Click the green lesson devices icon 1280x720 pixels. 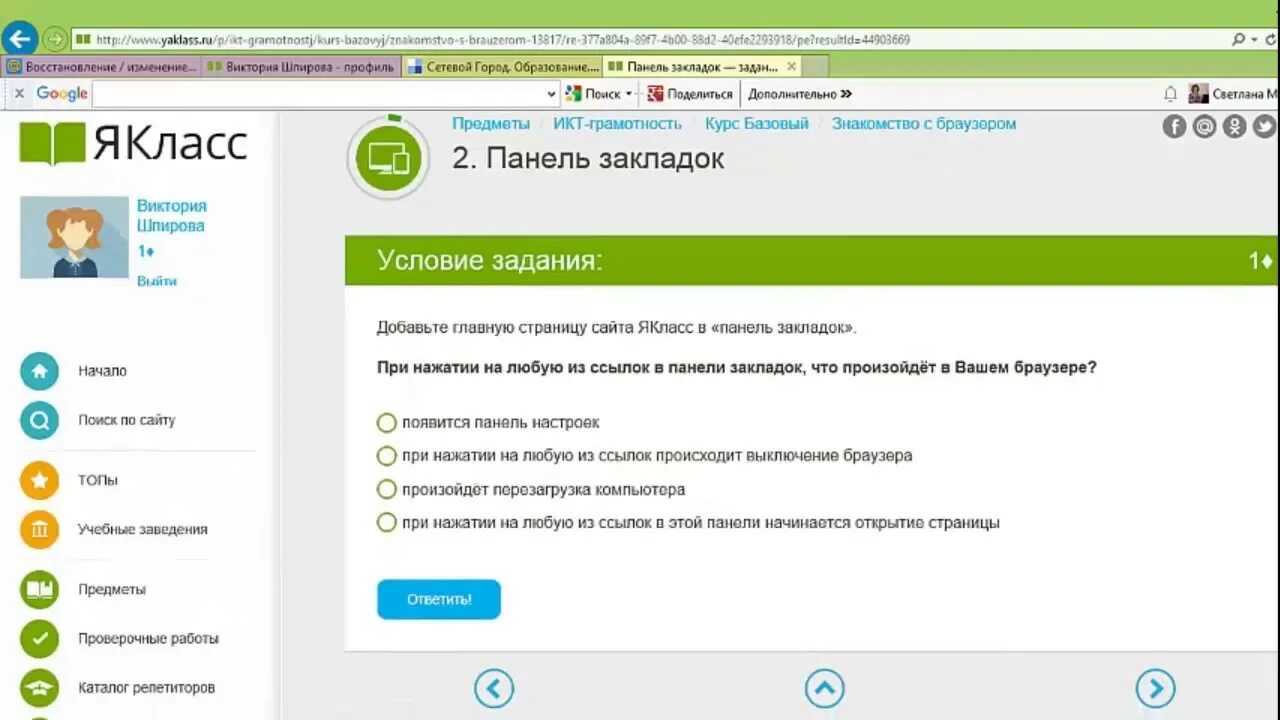click(x=388, y=158)
